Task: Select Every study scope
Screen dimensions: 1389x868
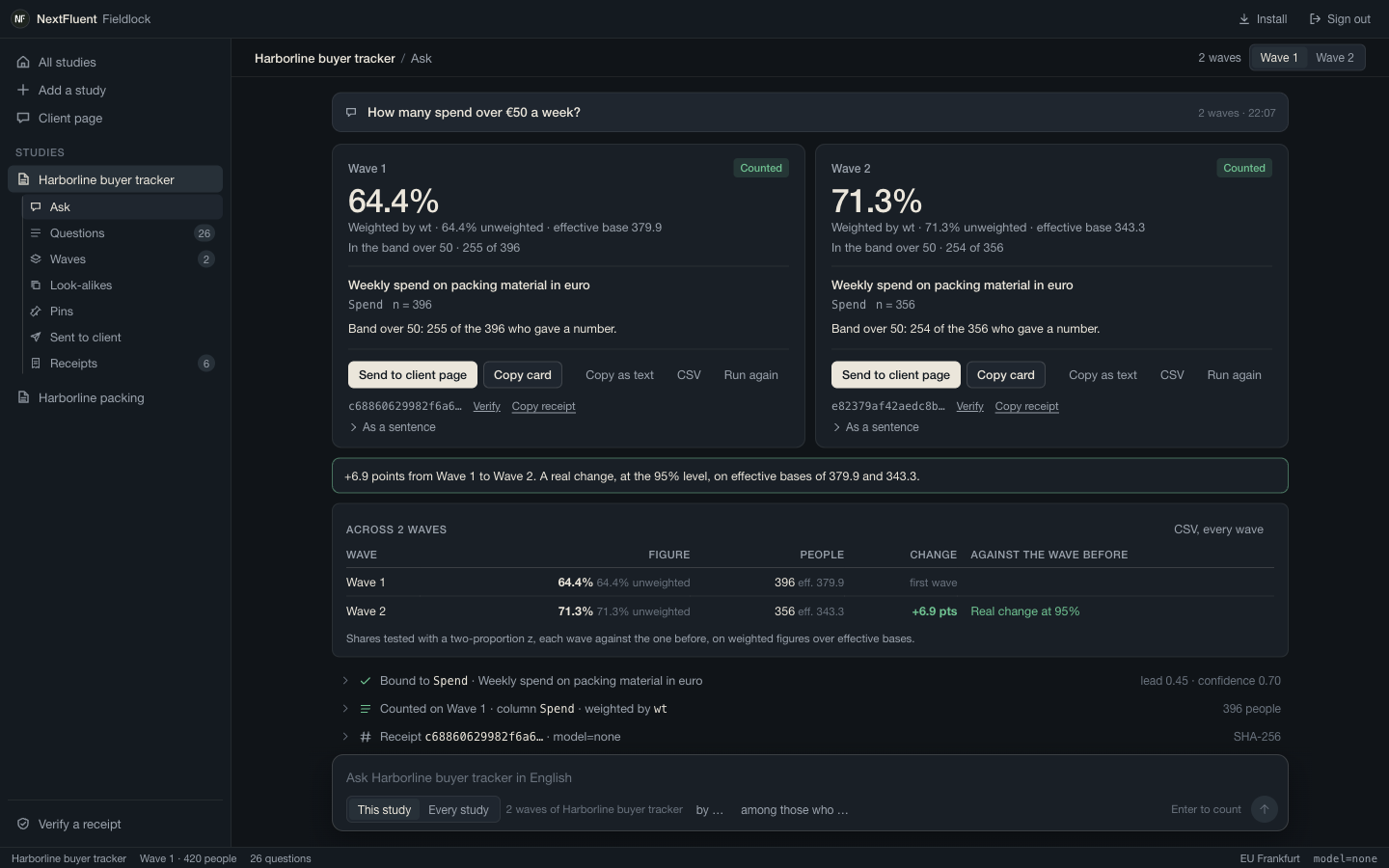Action: pos(458,810)
